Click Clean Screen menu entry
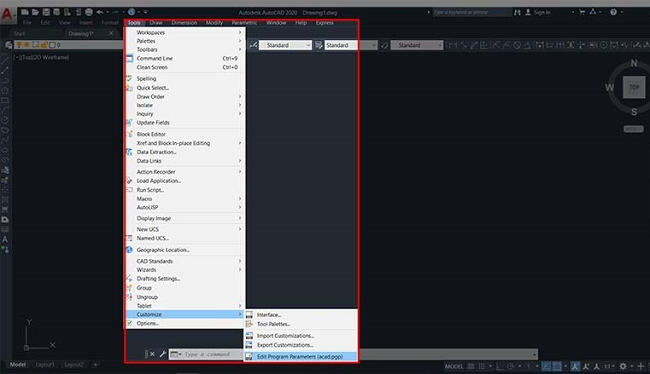The width and height of the screenshot is (650, 374). [x=184, y=67]
